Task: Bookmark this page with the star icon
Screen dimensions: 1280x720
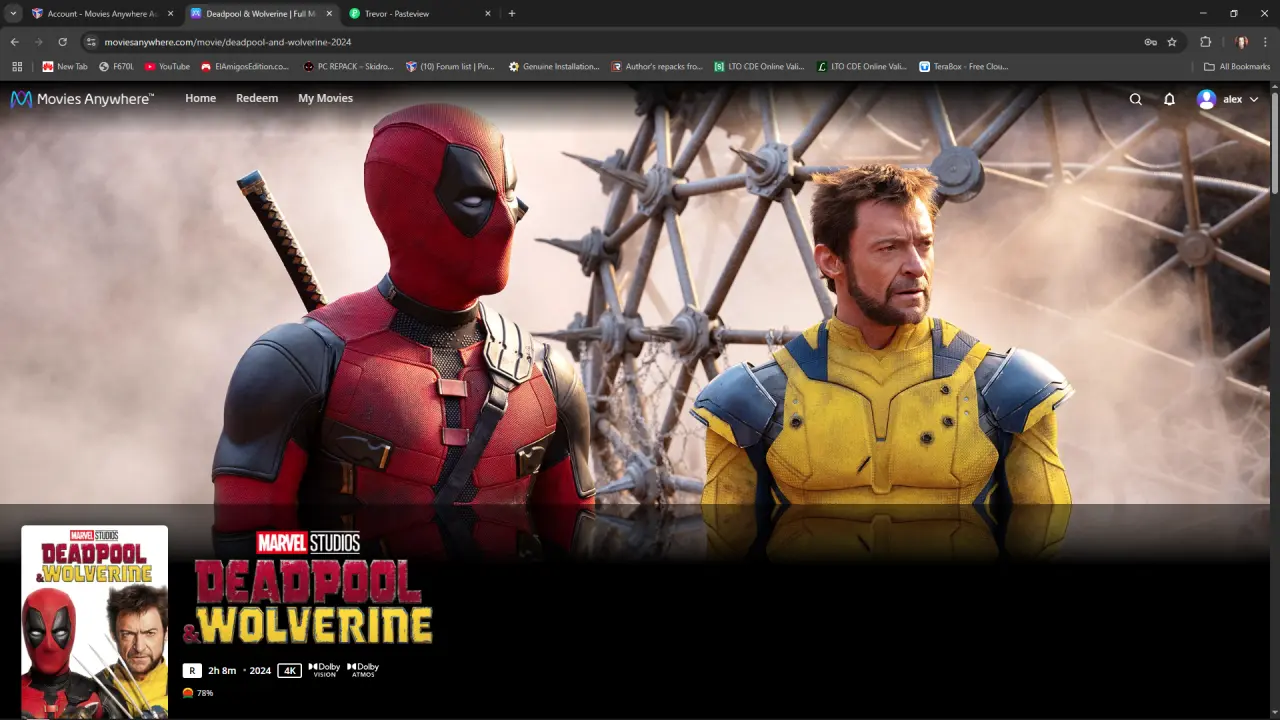Action: pos(1172,42)
